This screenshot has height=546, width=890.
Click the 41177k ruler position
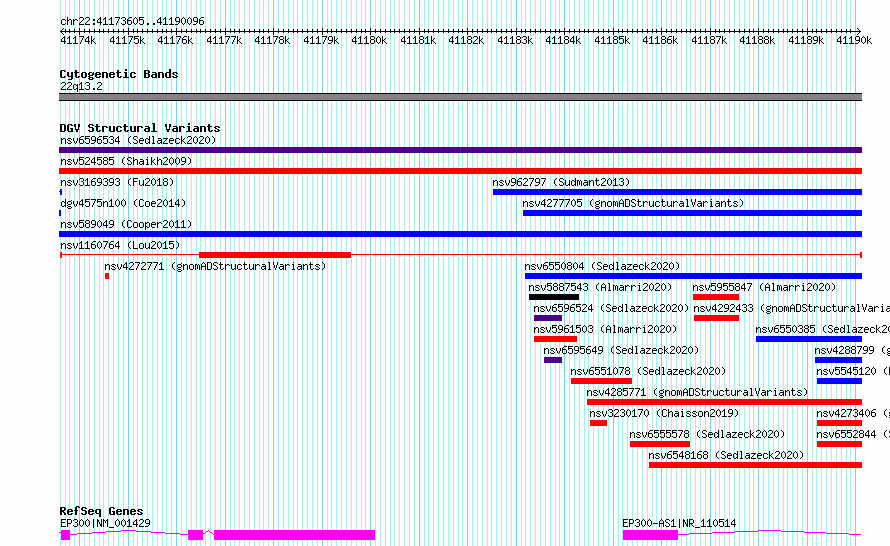pyautogui.click(x=224, y=40)
